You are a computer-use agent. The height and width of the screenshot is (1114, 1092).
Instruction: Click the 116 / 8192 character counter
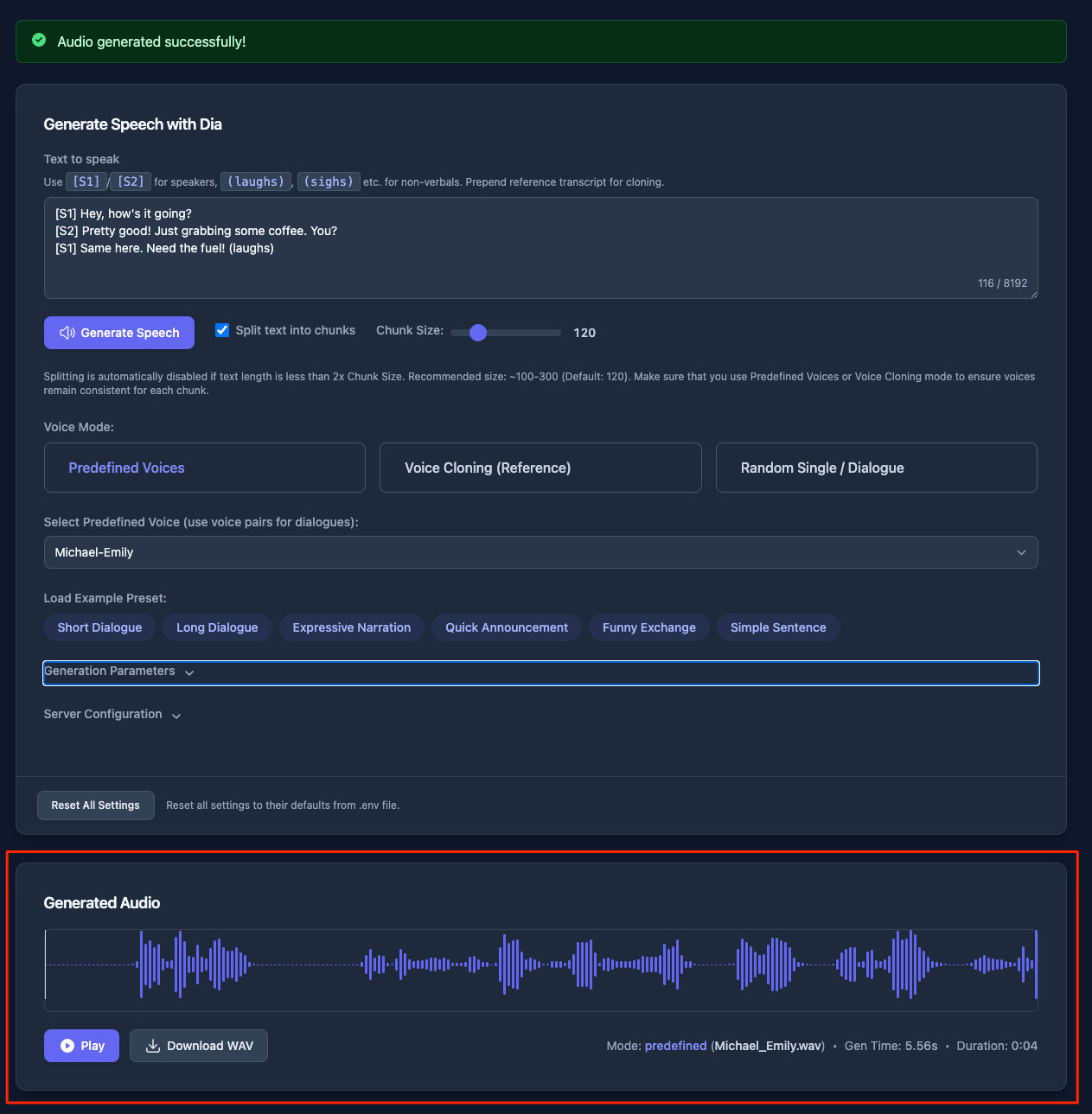click(x=1003, y=283)
